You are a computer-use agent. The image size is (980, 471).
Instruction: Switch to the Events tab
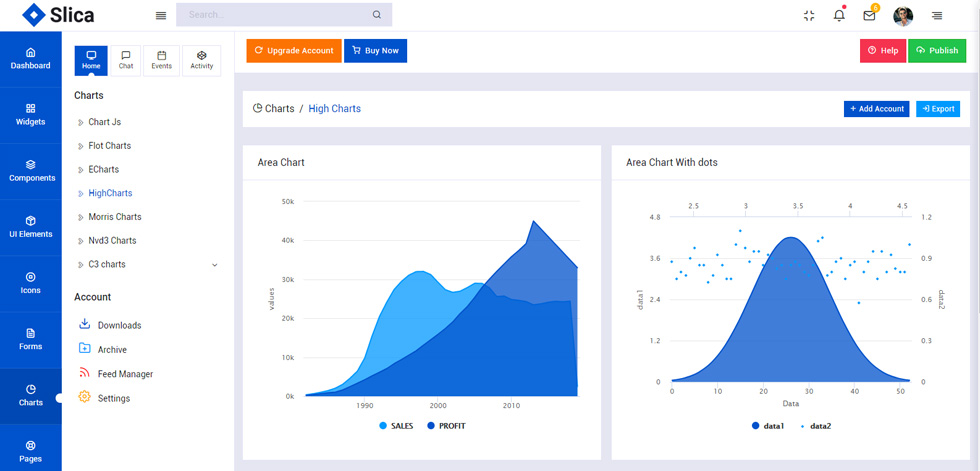point(161,61)
